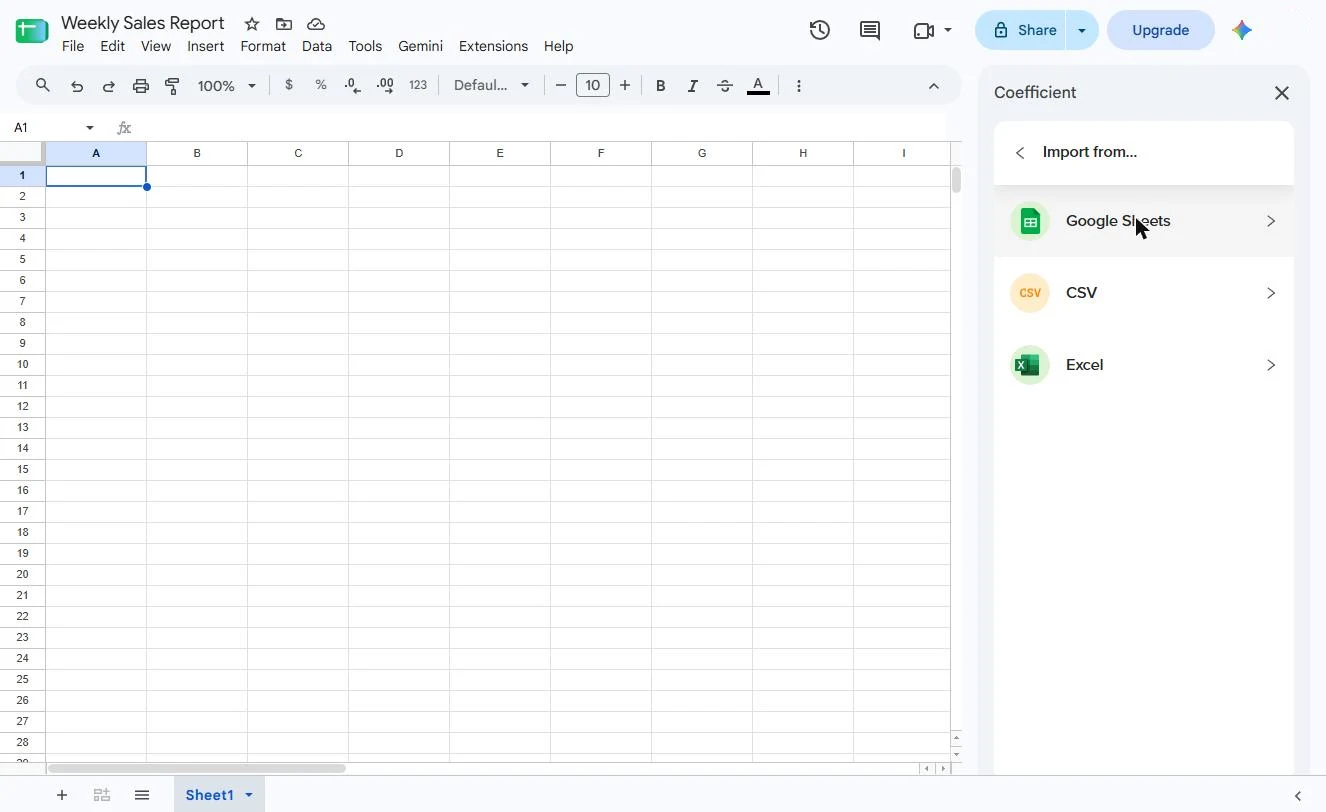This screenshot has width=1326, height=812.
Task: Click the font size input field
Action: [593, 86]
